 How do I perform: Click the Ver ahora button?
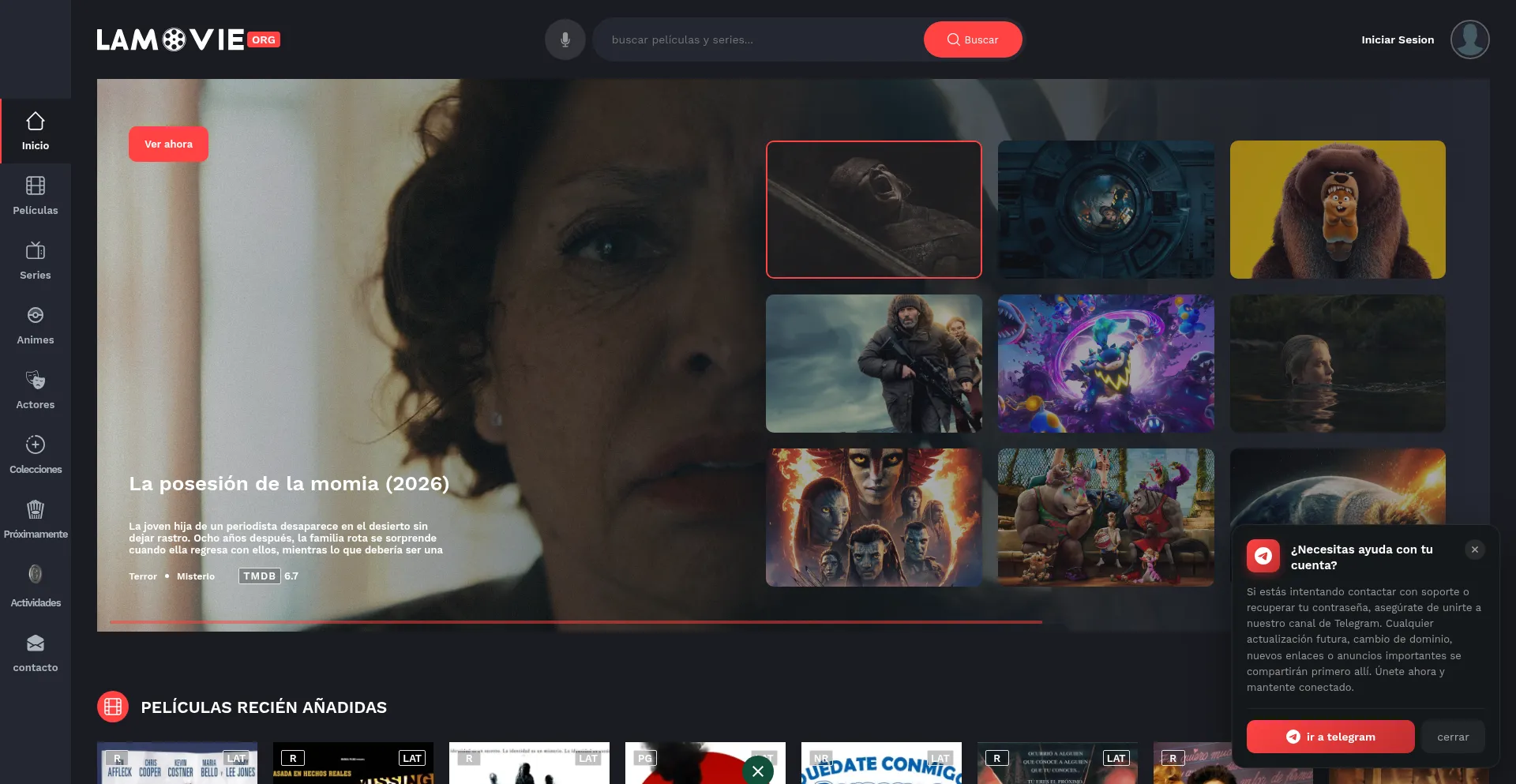tap(168, 144)
